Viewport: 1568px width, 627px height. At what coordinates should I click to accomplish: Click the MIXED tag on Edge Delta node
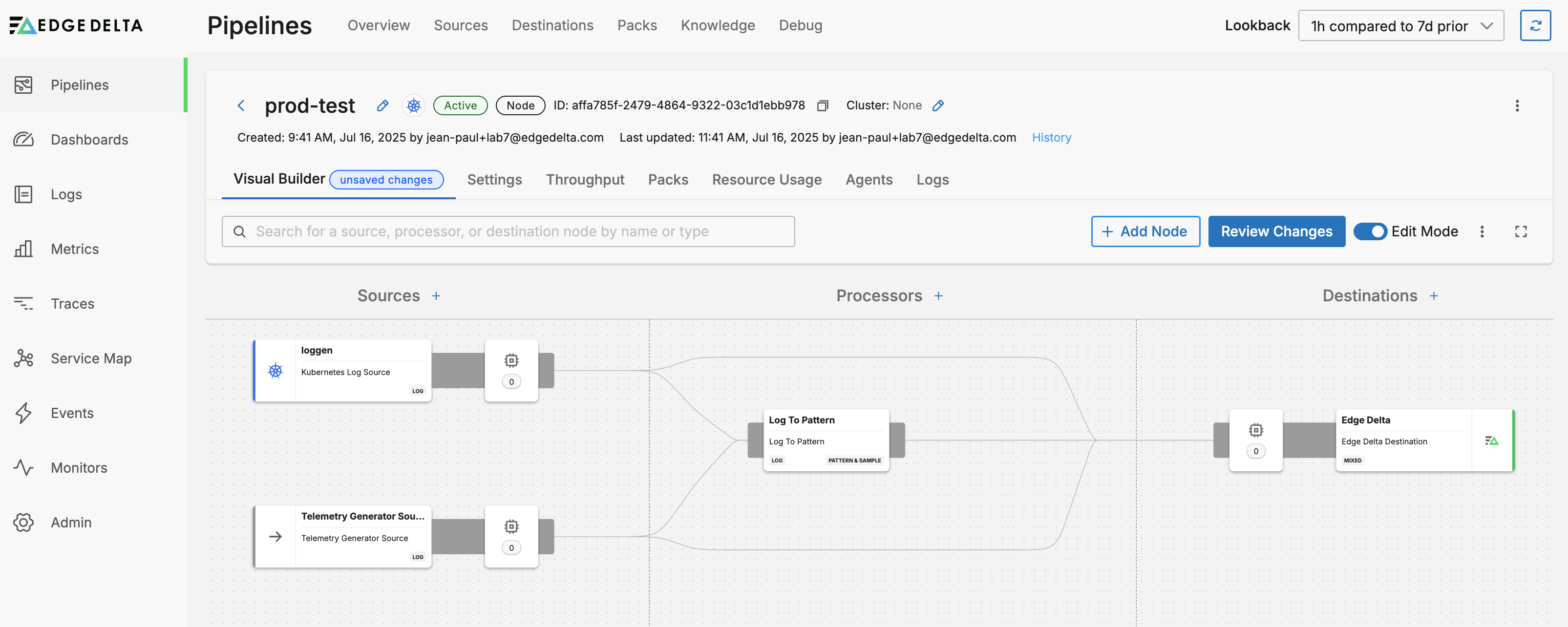click(x=1352, y=460)
